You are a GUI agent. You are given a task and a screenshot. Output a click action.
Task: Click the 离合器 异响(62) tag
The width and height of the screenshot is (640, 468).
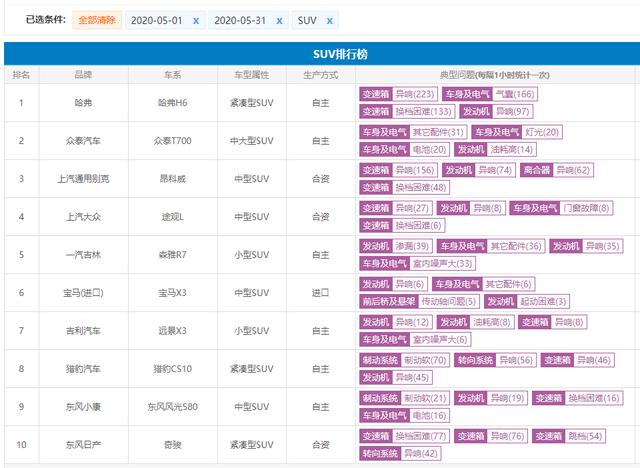[557, 170]
